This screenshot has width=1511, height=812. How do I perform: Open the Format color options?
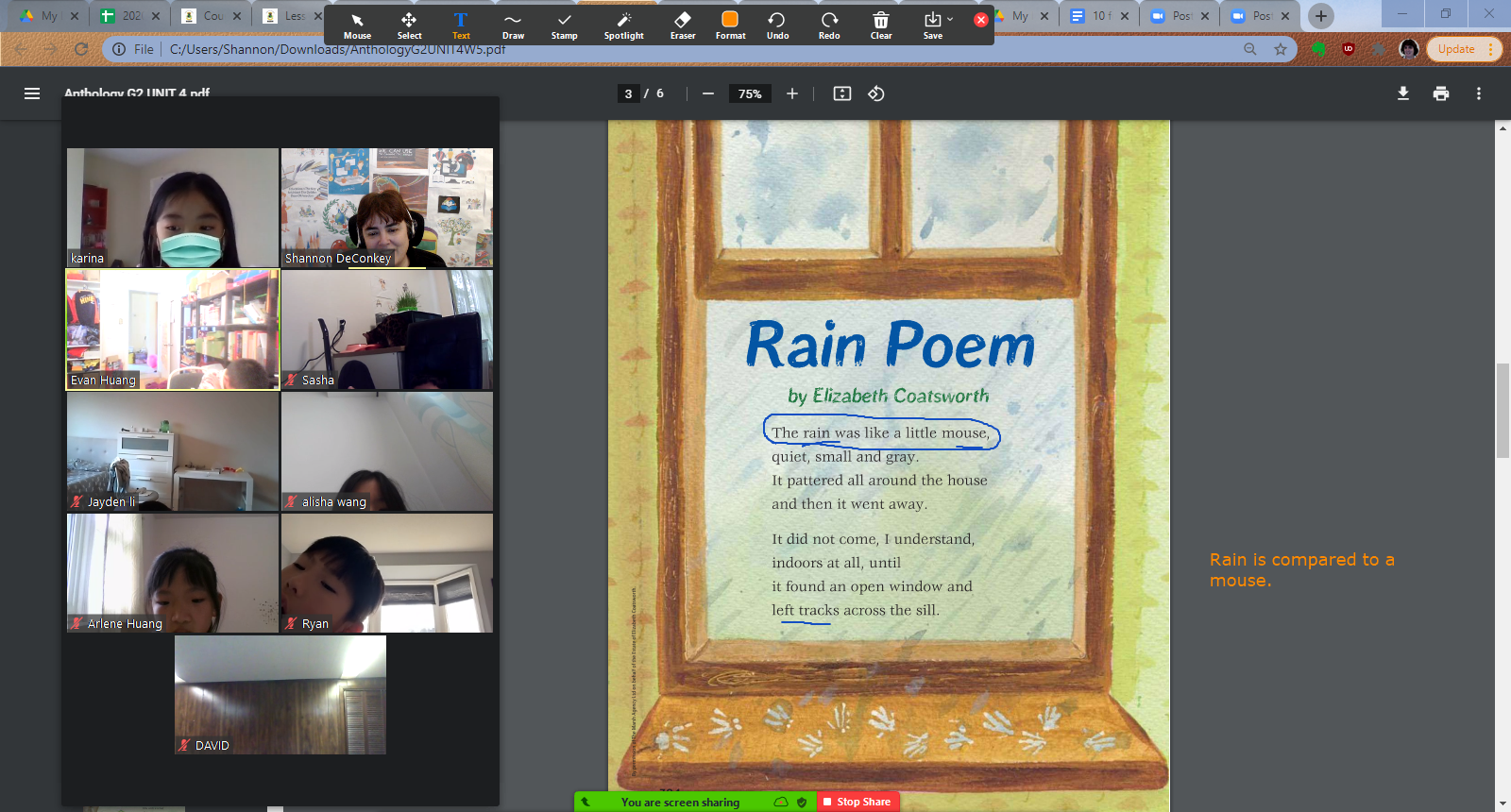coord(730,25)
